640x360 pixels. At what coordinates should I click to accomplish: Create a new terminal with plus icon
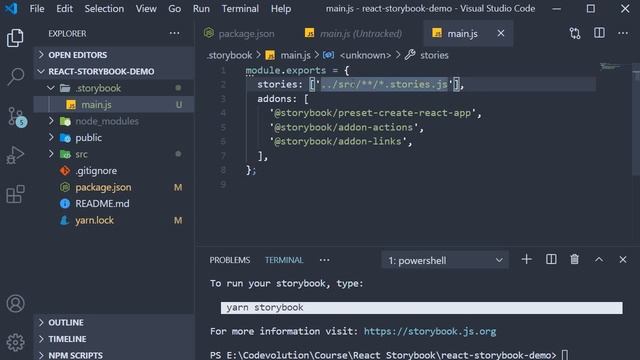[x=527, y=259]
